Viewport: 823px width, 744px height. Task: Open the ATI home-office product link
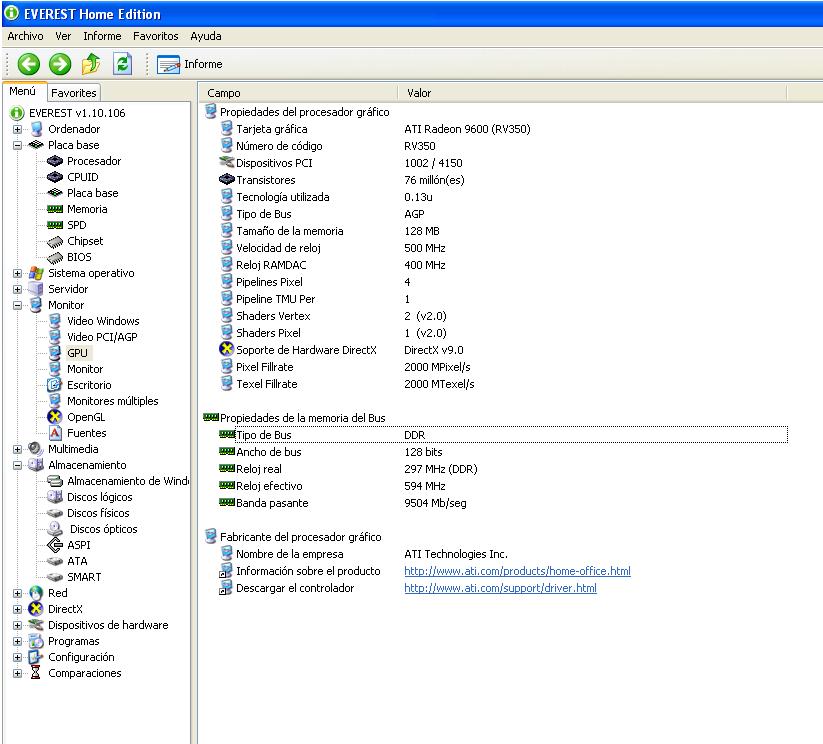[x=517, y=571]
